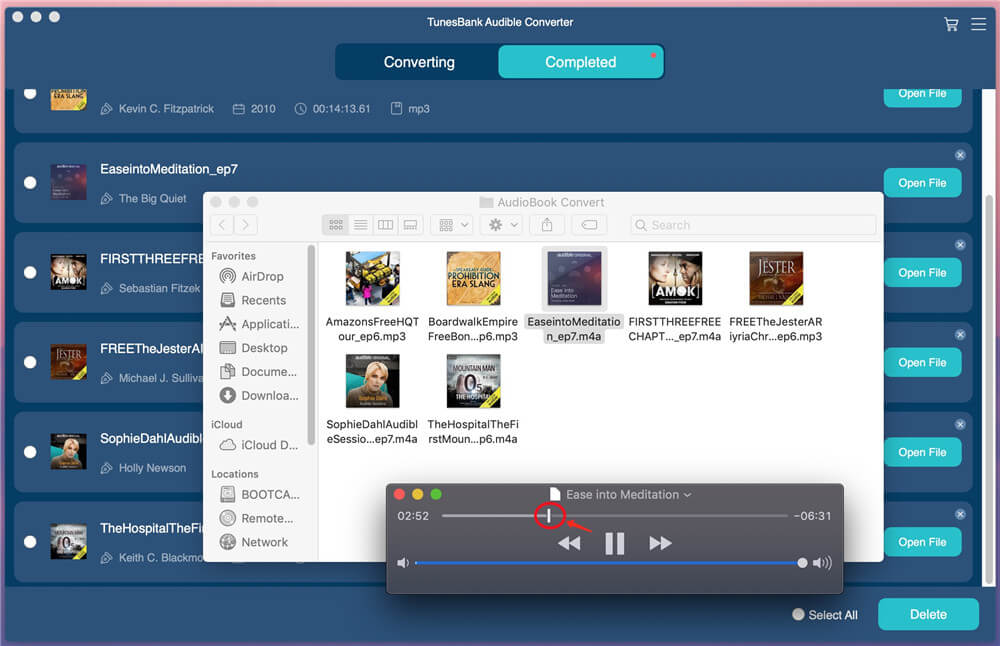Switch Finder to column view

[x=385, y=224]
